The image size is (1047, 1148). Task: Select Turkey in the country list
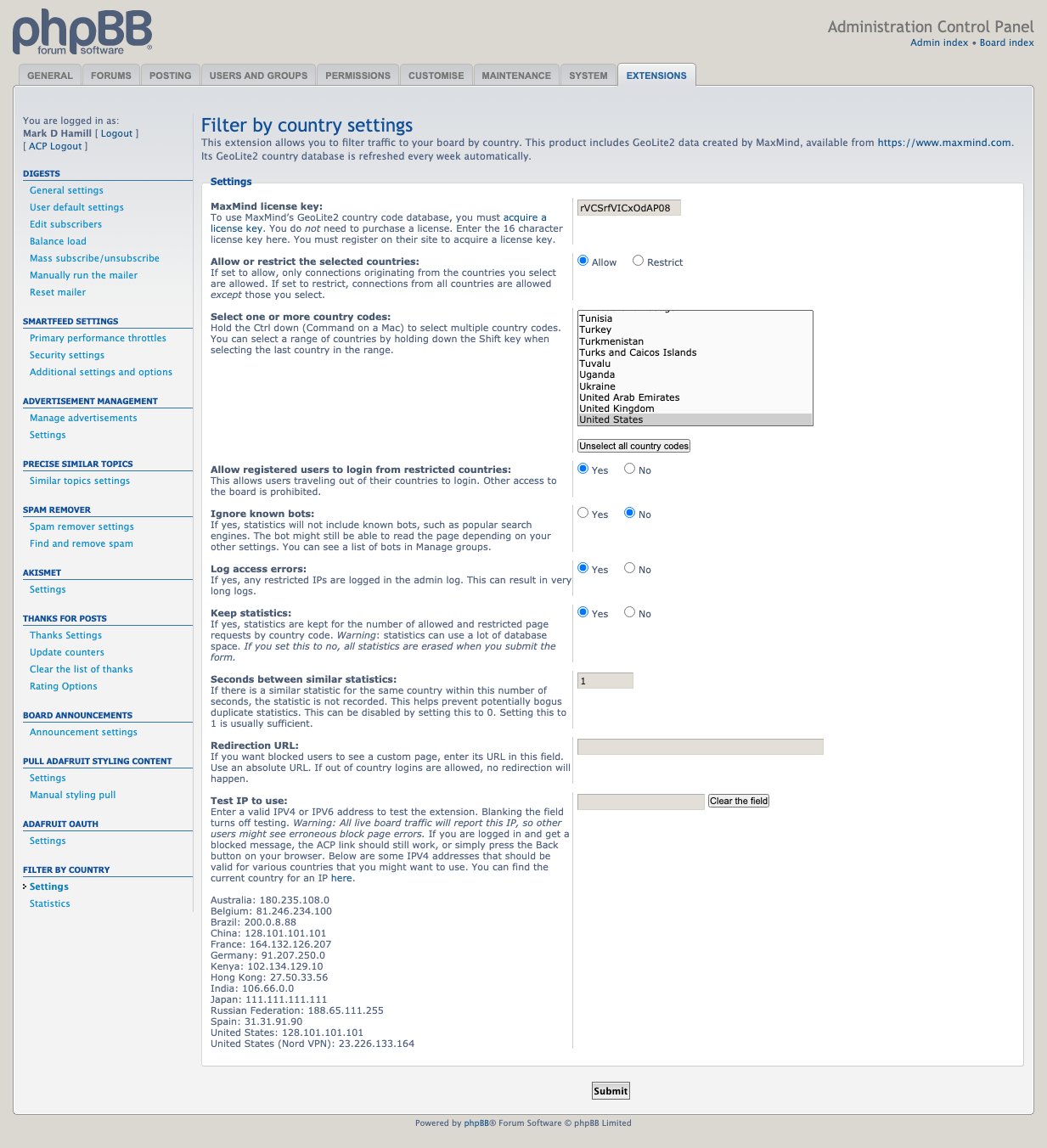point(695,329)
